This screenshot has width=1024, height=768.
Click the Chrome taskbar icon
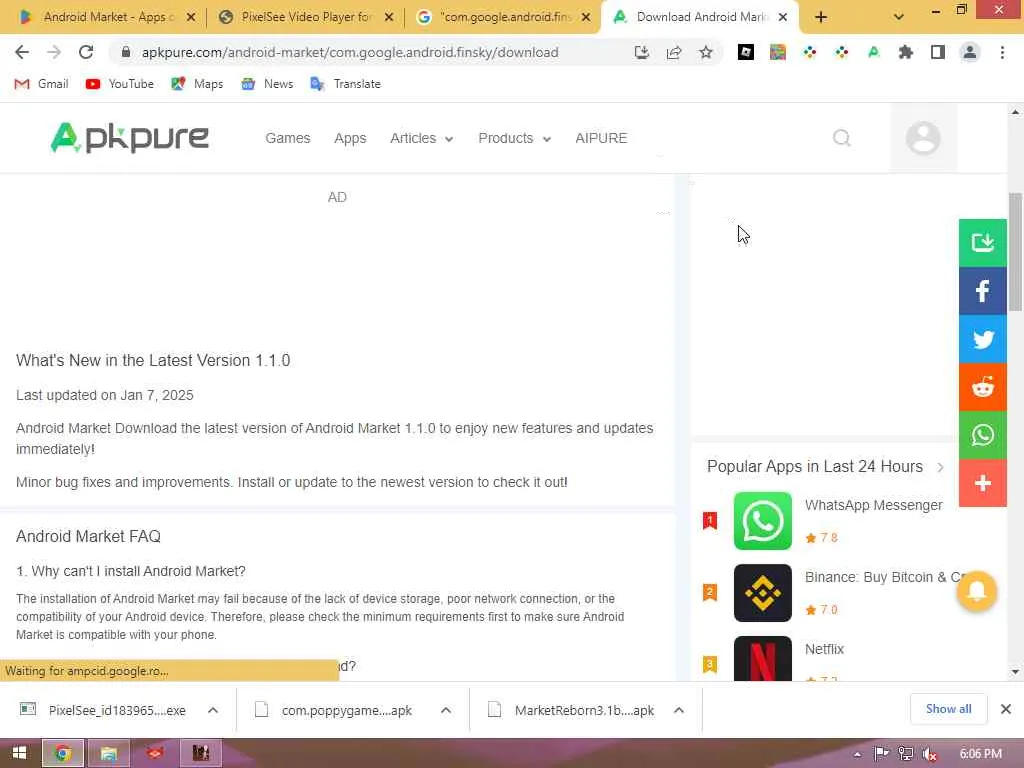pyautogui.click(x=63, y=753)
